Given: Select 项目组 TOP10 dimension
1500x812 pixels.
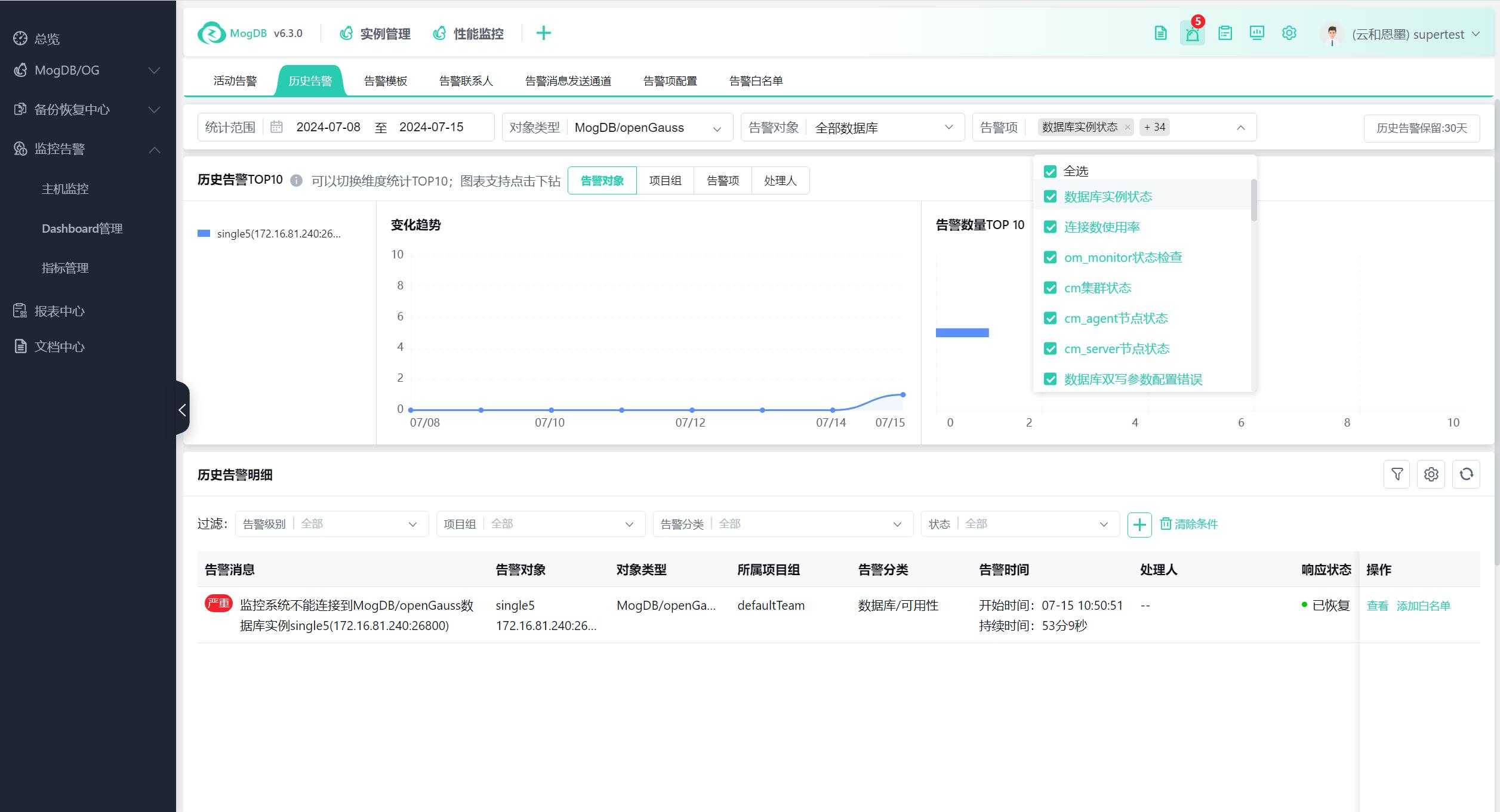Looking at the screenshot, I should click(665, 181).
